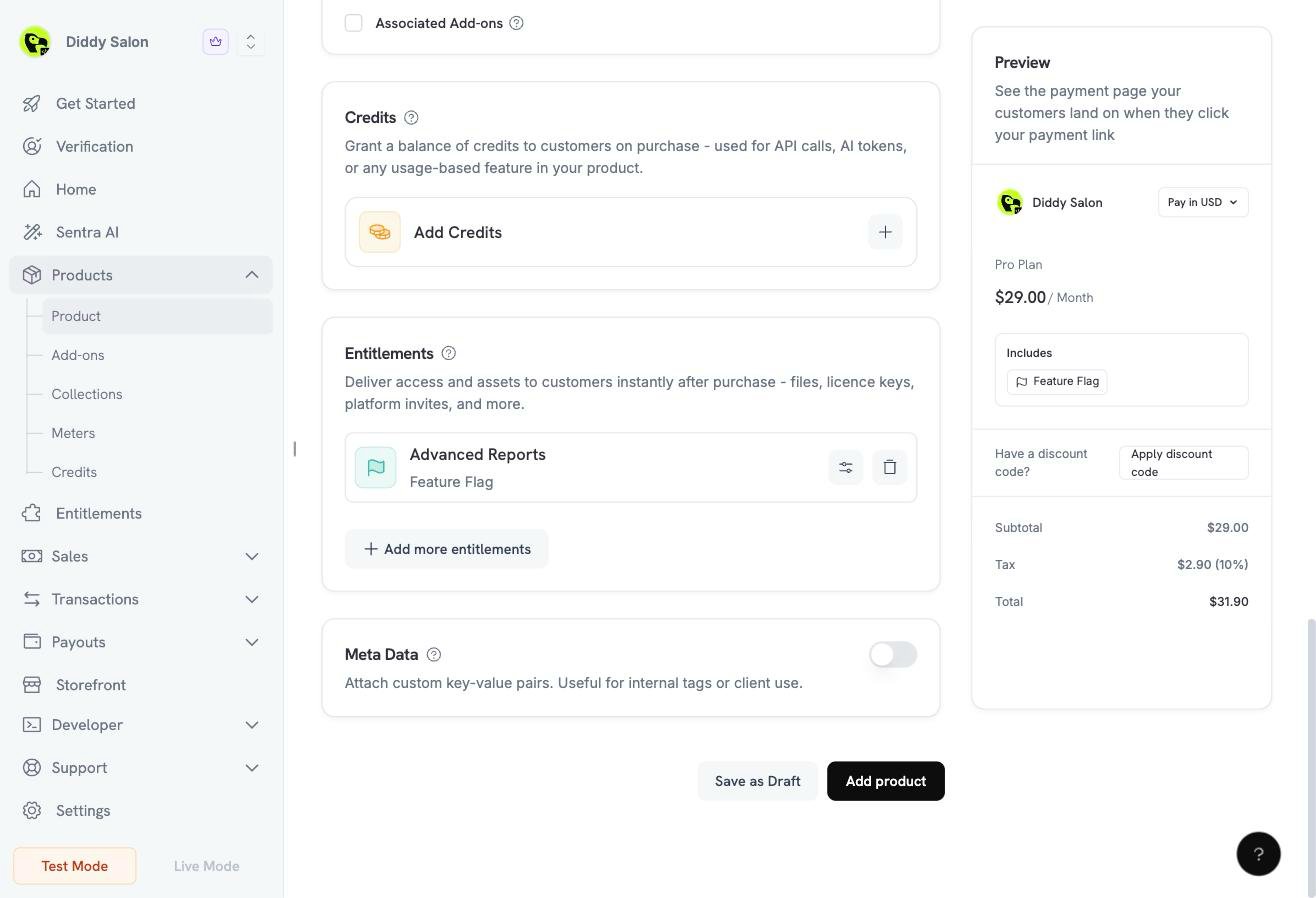Click the Sales cash icon
1316x898 pixels.
[x=32, y=557]
